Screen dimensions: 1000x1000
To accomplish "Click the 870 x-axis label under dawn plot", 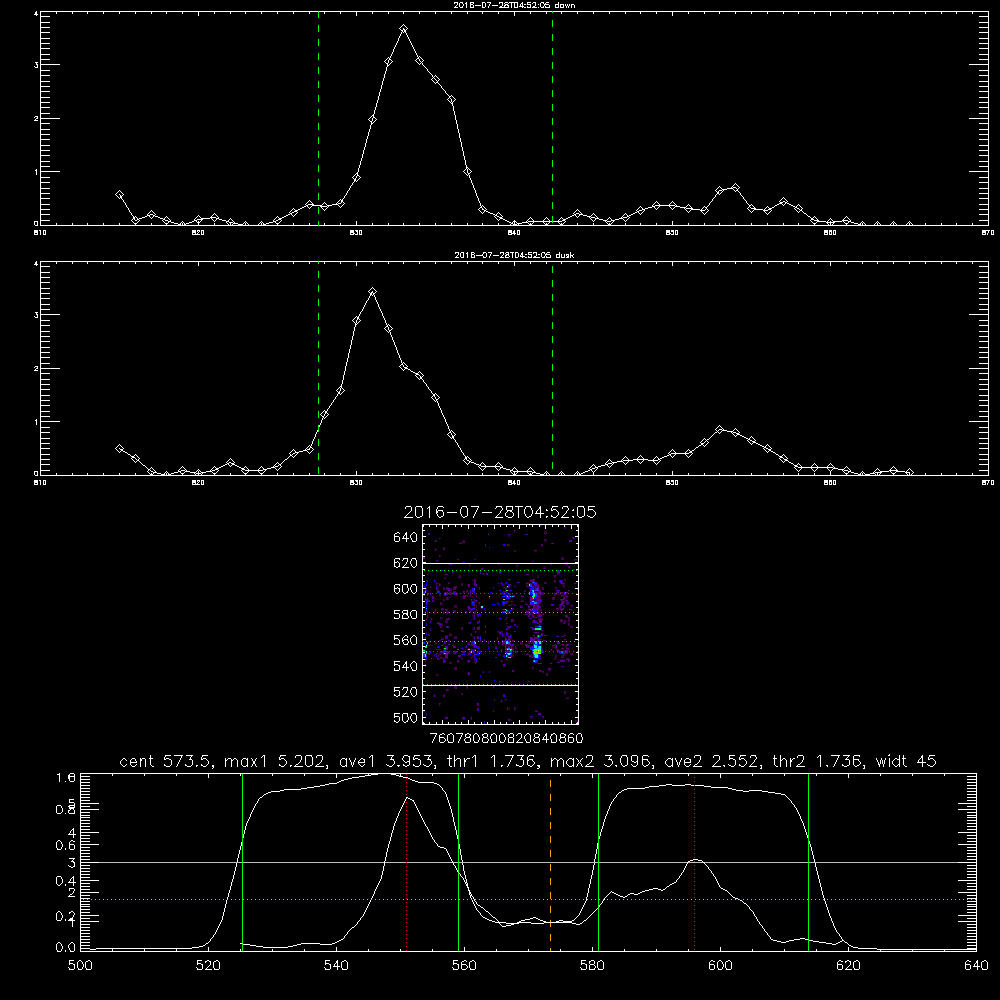I will [x=987, y=233].
